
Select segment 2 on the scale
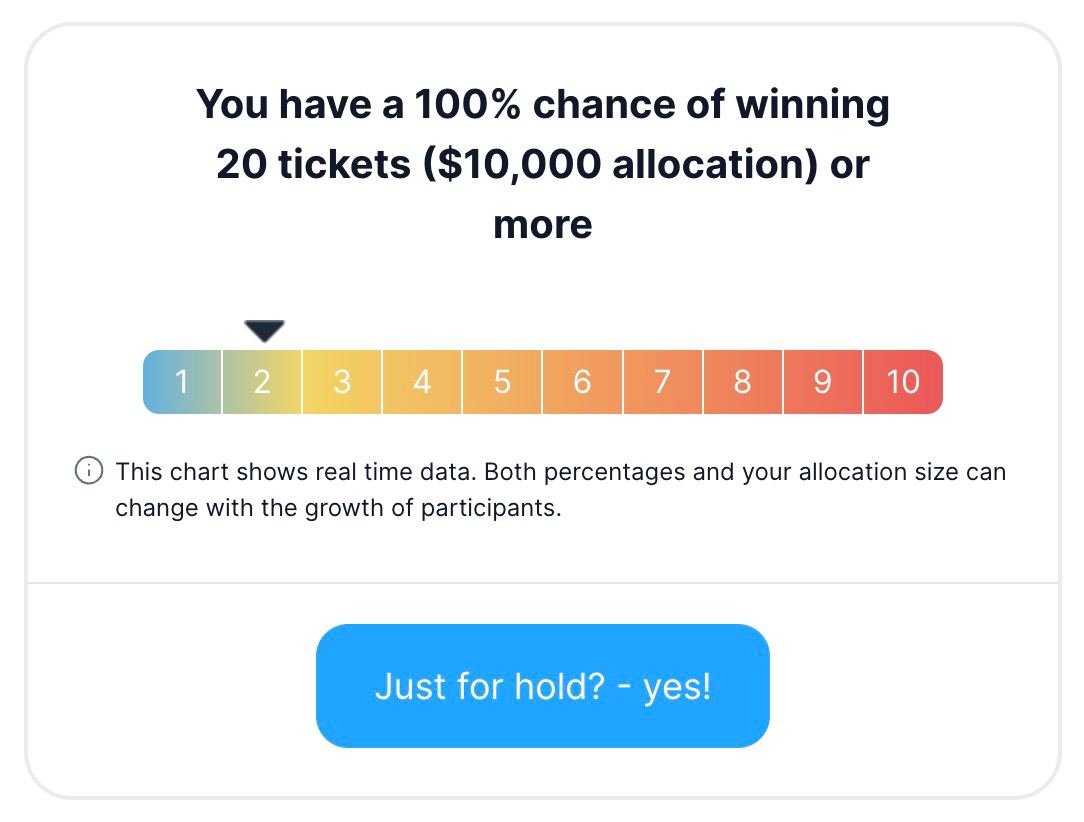click(262, 382)
